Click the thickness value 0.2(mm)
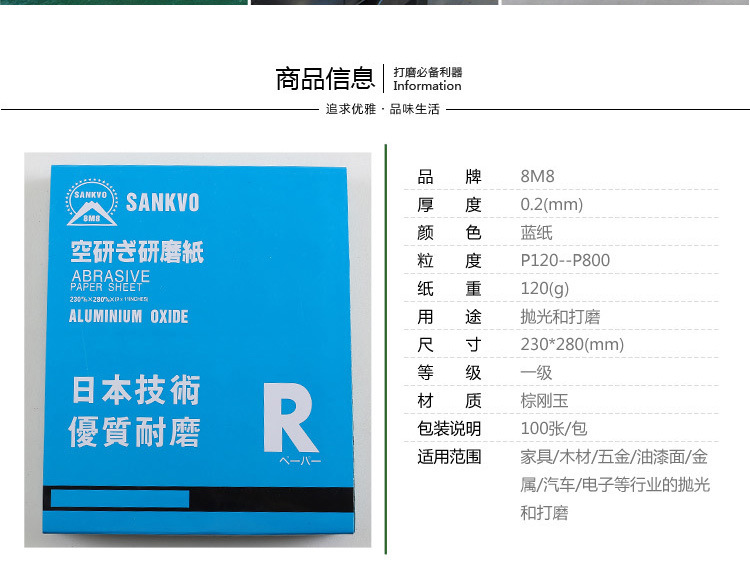The width and height of the screenshot is (750, 576). click(551, 205)
